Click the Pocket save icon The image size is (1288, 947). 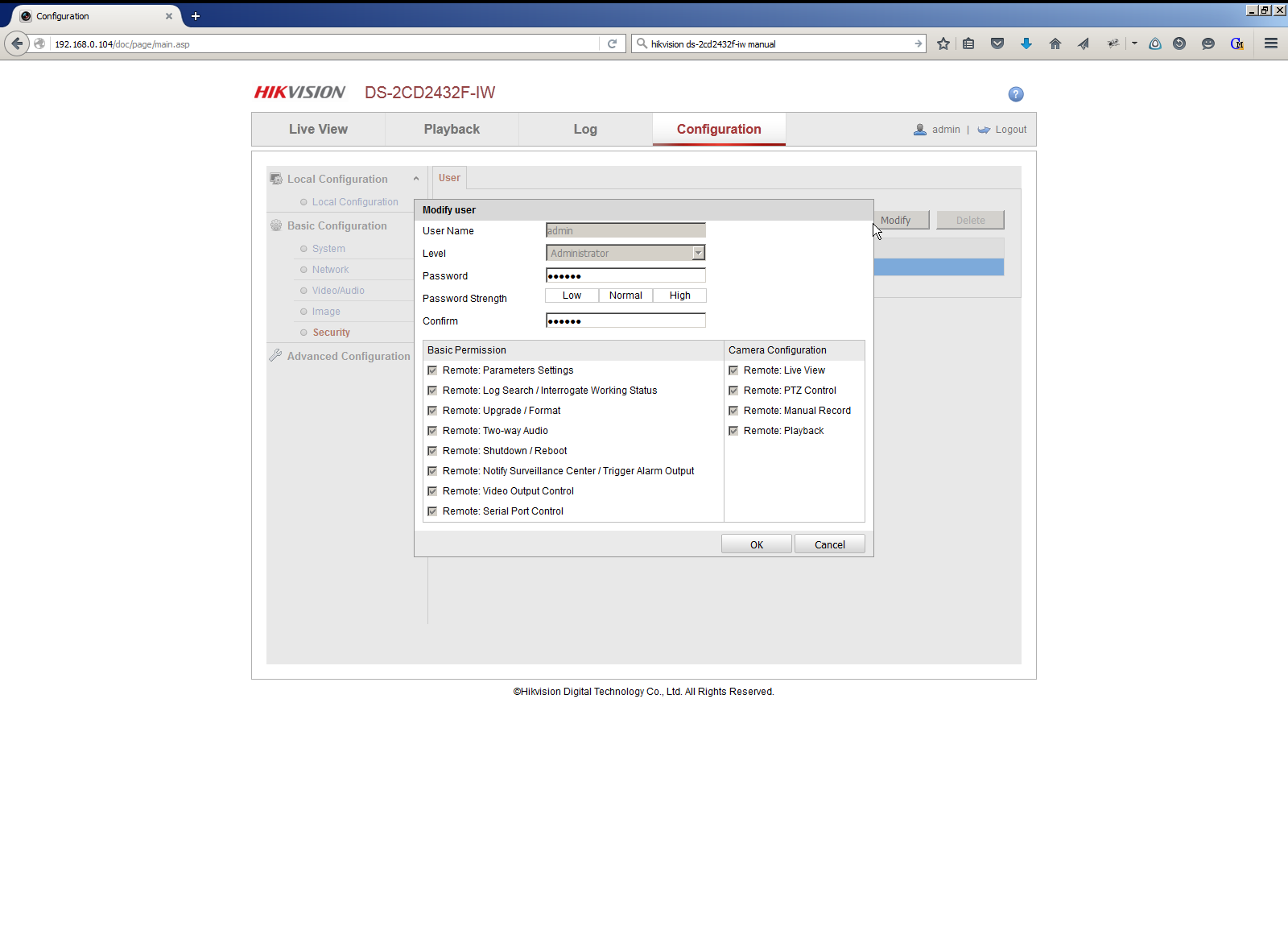point(997,43)
